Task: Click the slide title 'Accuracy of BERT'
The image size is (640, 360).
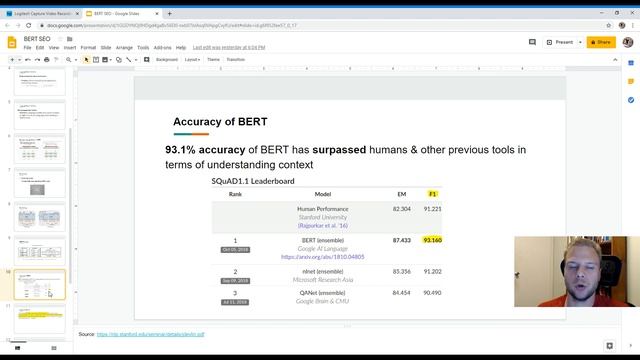Action: 220,122
